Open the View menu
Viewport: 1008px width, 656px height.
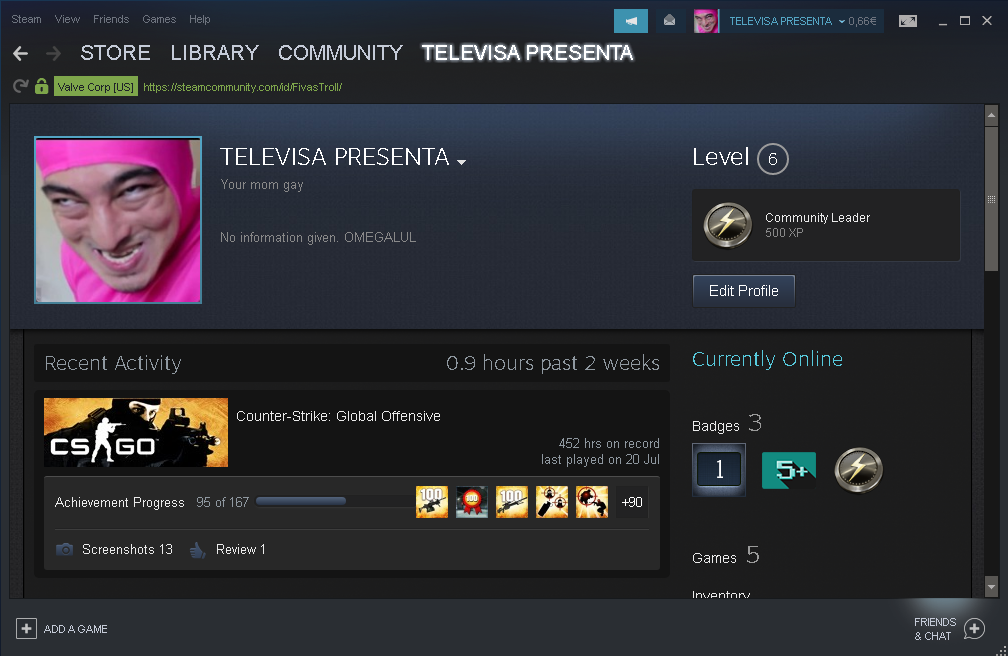pyautogui.click(x=68, y=19)
